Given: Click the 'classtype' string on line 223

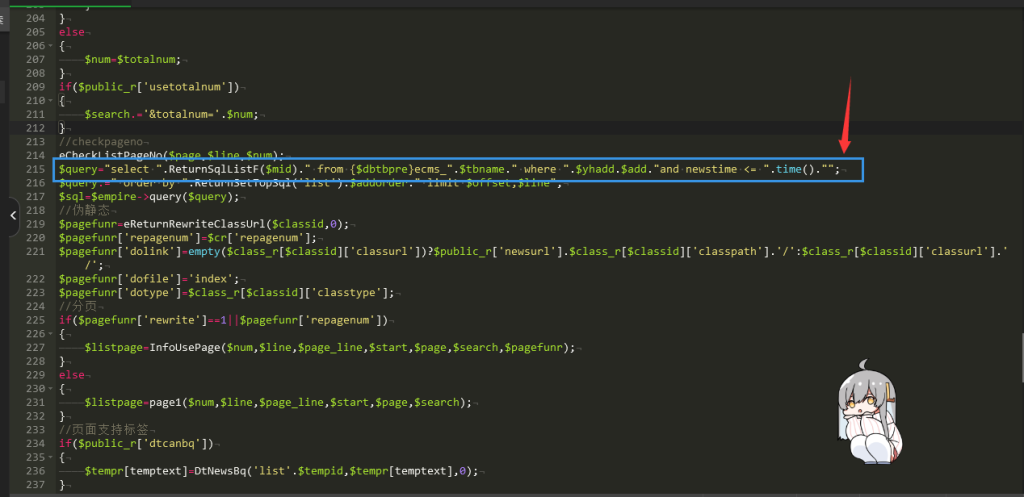Looking at the screenshot, I should pyautogui.click(x=345, y=293).
